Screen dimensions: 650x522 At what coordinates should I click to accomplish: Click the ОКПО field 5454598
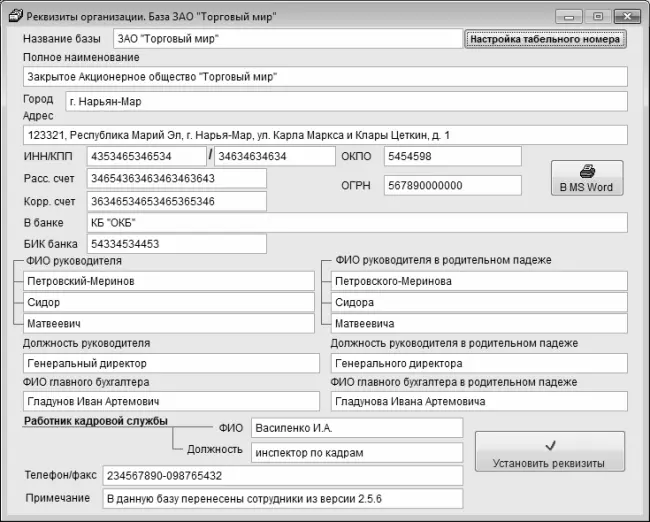pos(453,156)
